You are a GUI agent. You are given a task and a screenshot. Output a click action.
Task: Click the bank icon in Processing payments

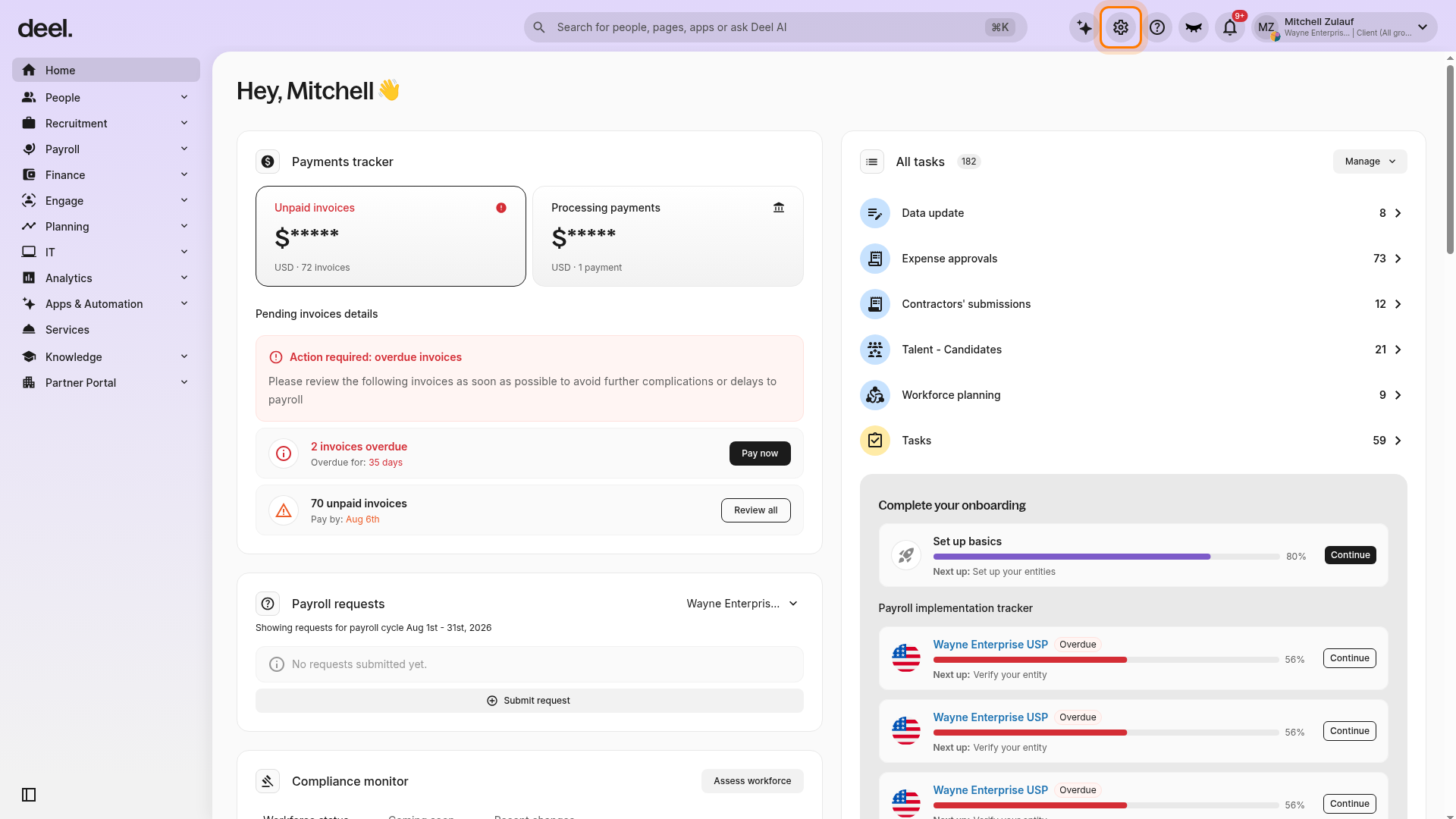pos(779,208)
